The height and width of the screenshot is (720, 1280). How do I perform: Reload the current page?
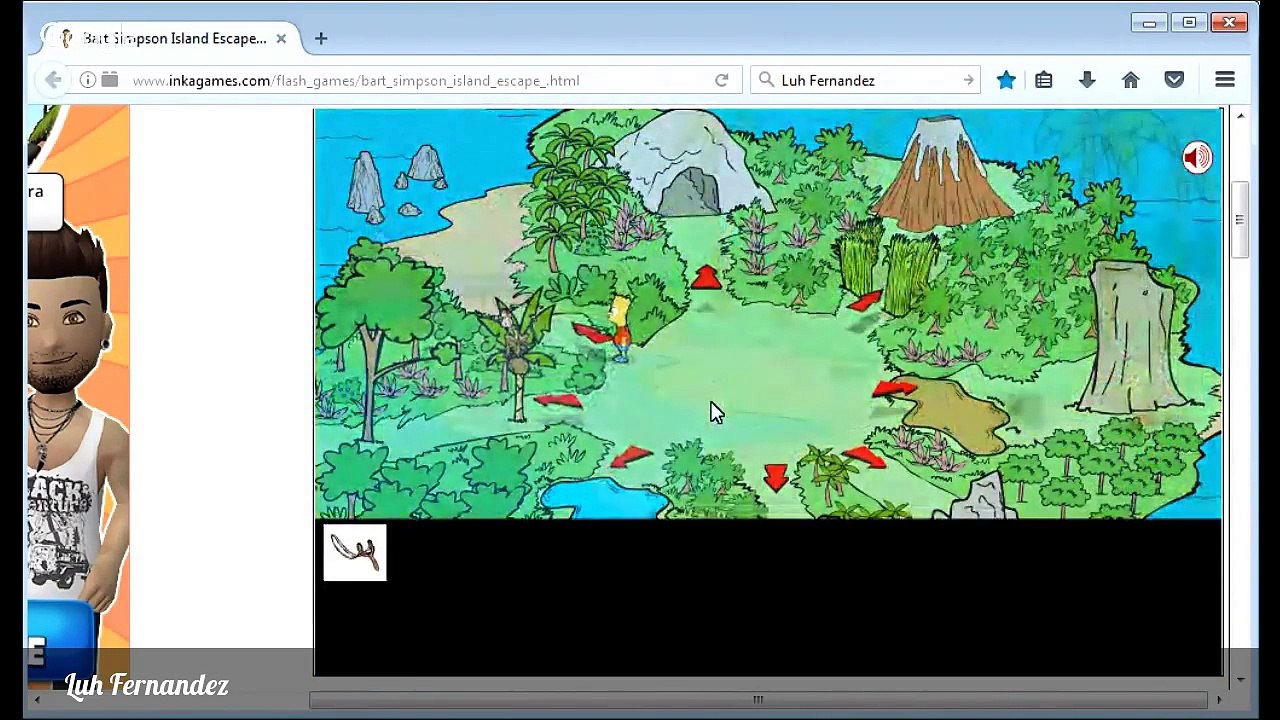tap(721, 80)
